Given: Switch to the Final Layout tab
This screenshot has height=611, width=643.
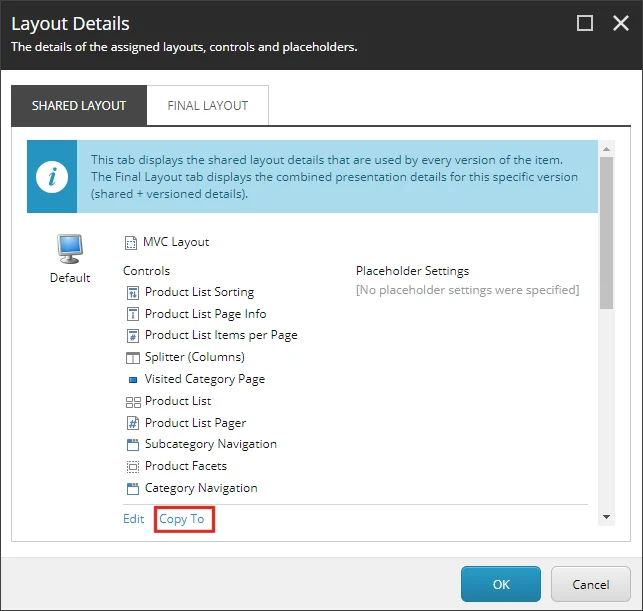Looking at the screenshot, I should pos(207,105).
